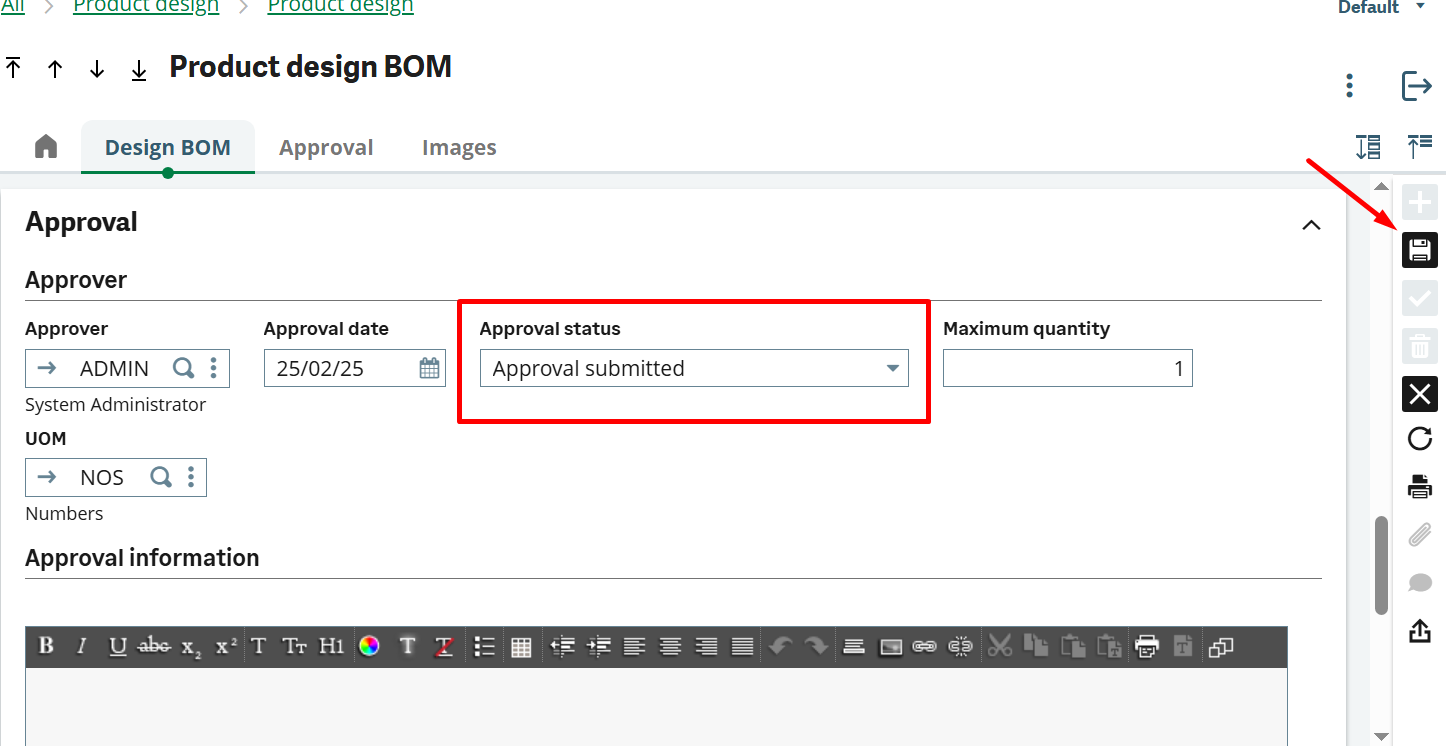1446x746 pixels.
Task: Click the New record plus icon
Action: tap(1420, 203)
